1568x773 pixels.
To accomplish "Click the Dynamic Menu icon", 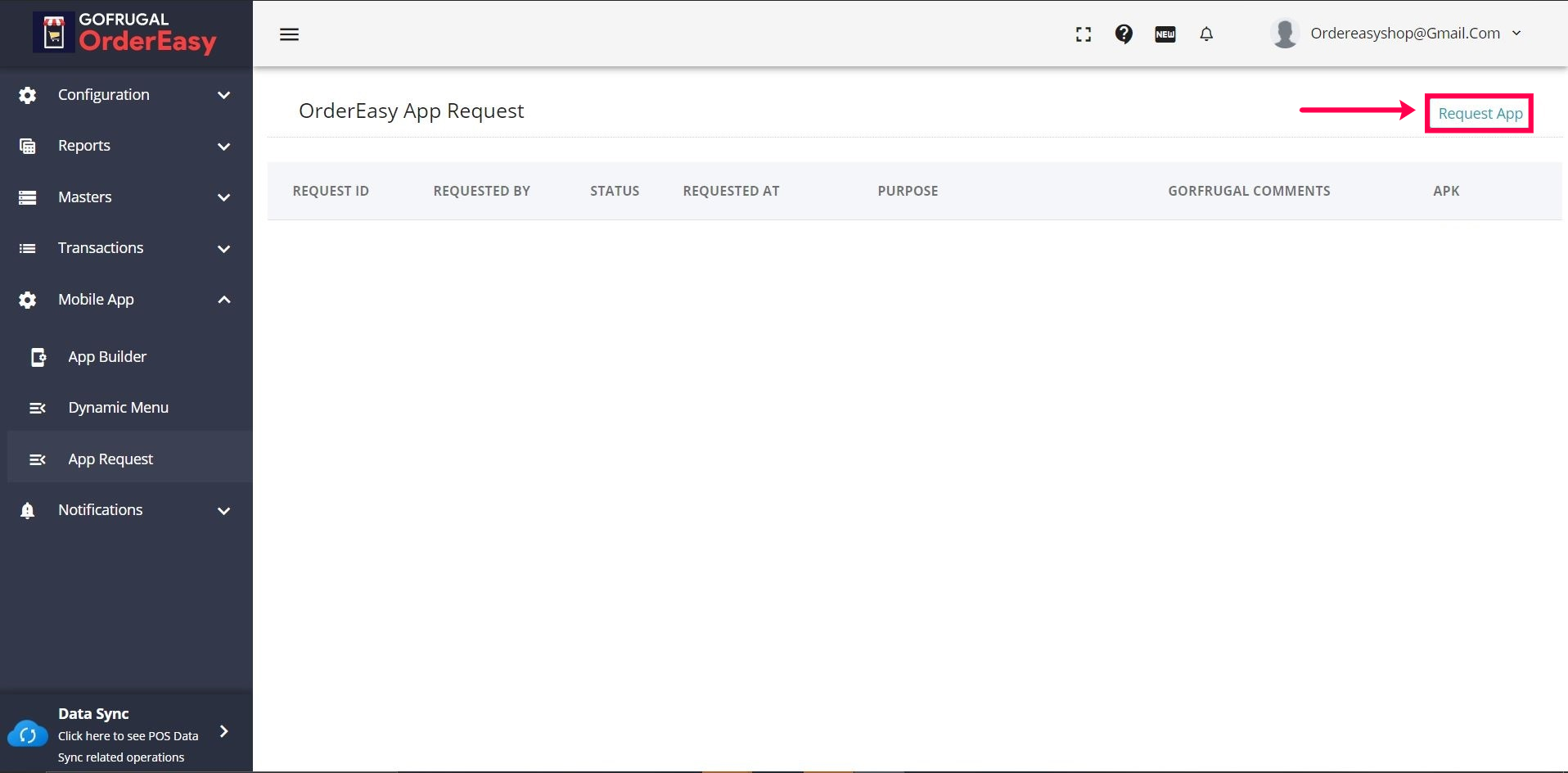I will (38, 408).
